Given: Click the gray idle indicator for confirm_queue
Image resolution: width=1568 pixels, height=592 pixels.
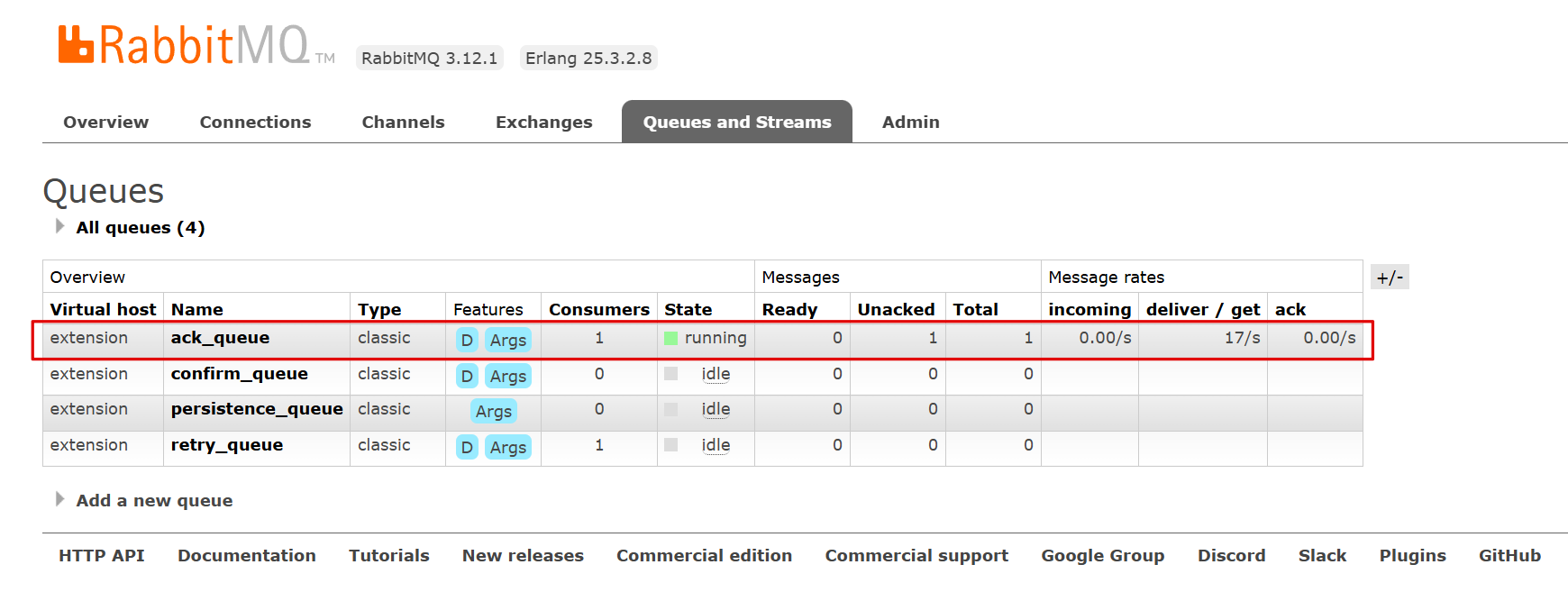Looking at the screenshot, I should click(x=670, y=373).
